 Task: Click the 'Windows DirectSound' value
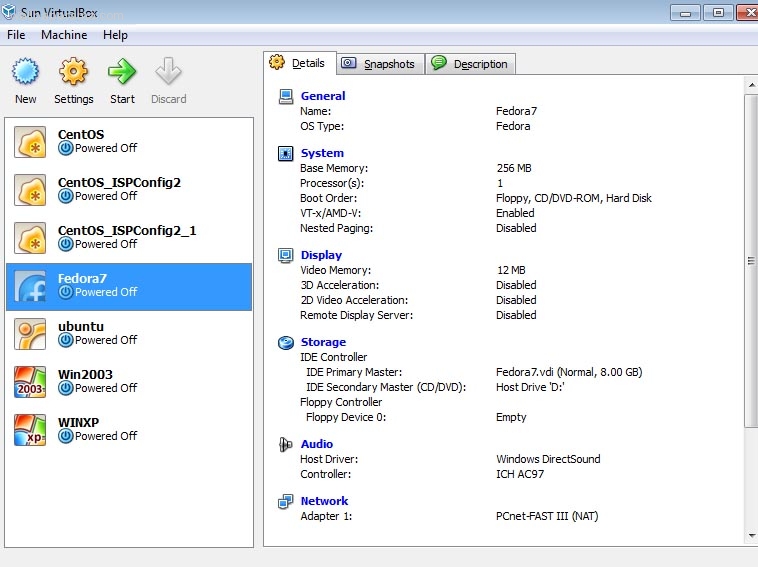548,459
